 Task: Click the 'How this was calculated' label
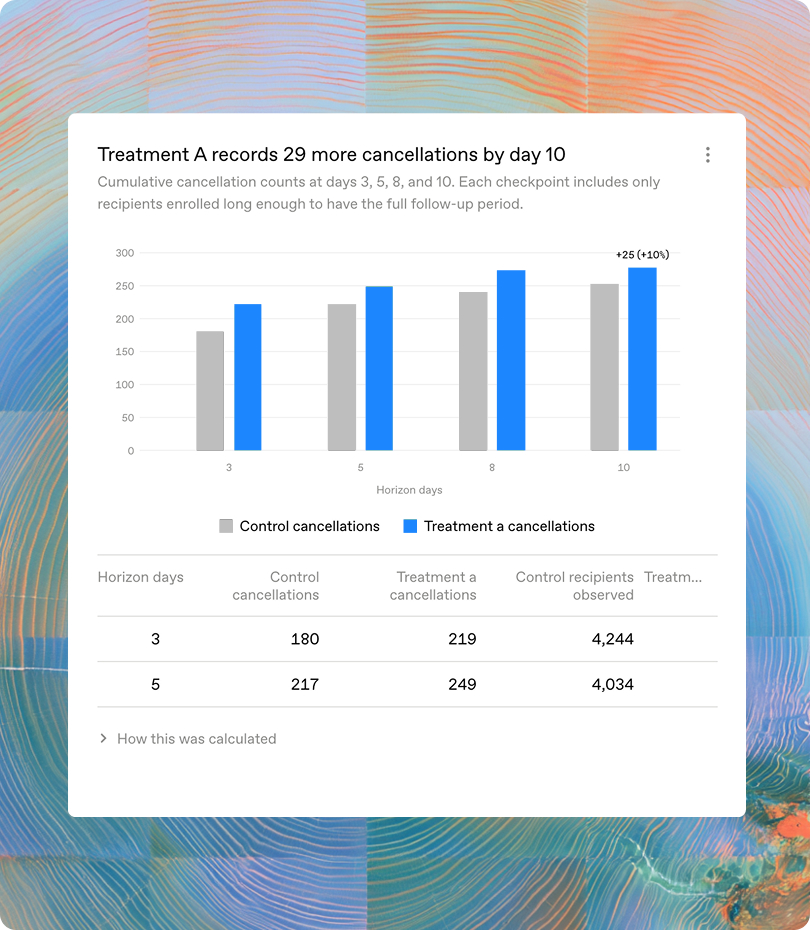197,738
